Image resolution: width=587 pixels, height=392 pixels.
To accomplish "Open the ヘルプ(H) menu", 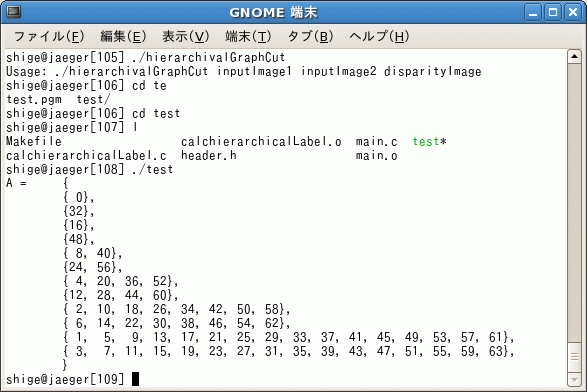I will coord(379,36).
